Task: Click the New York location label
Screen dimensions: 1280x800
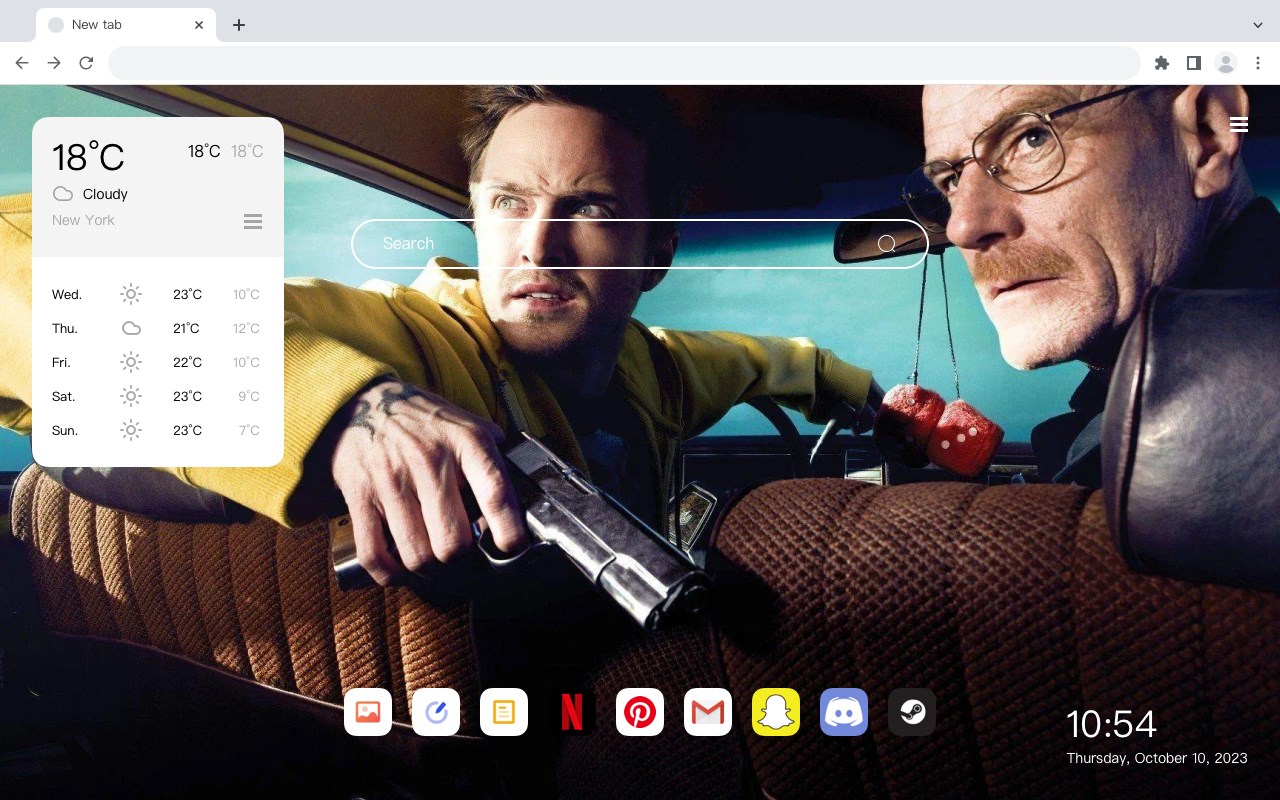Action: pos(83,220)
